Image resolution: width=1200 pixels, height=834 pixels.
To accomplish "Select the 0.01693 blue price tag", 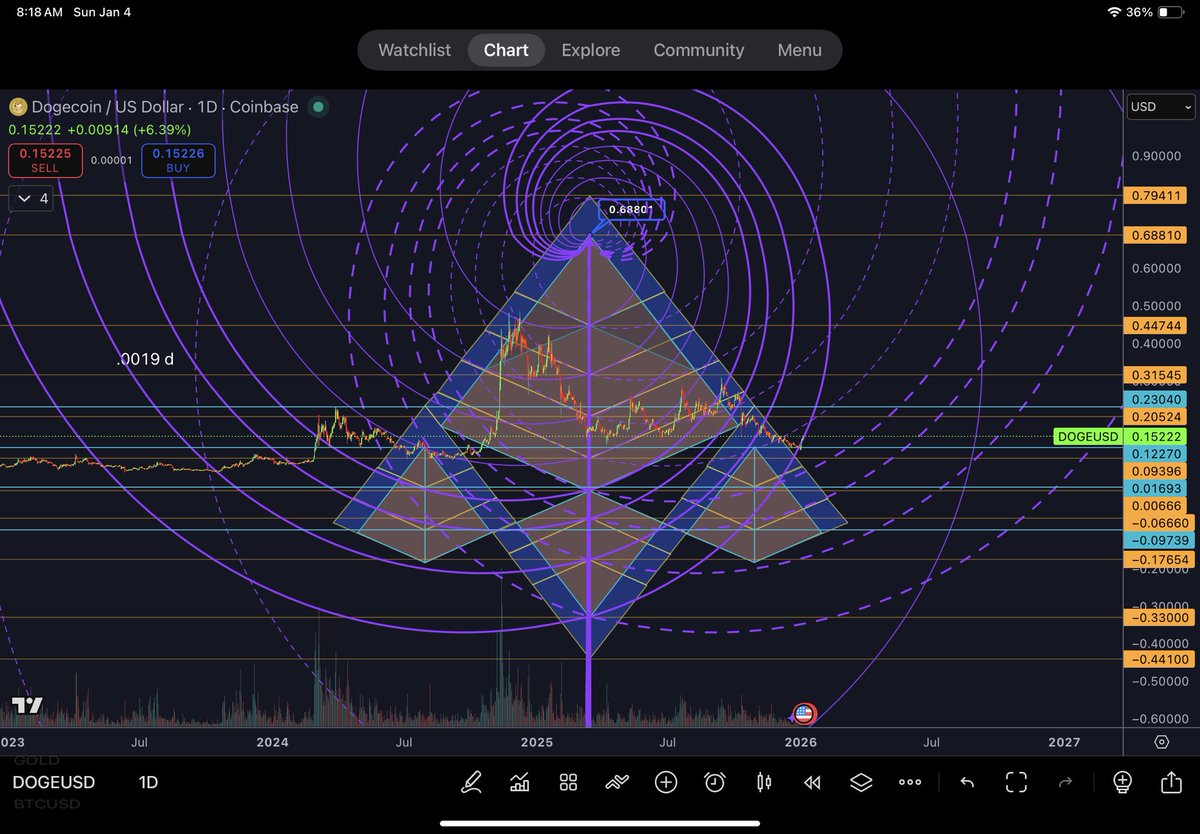I will 1155,488.
